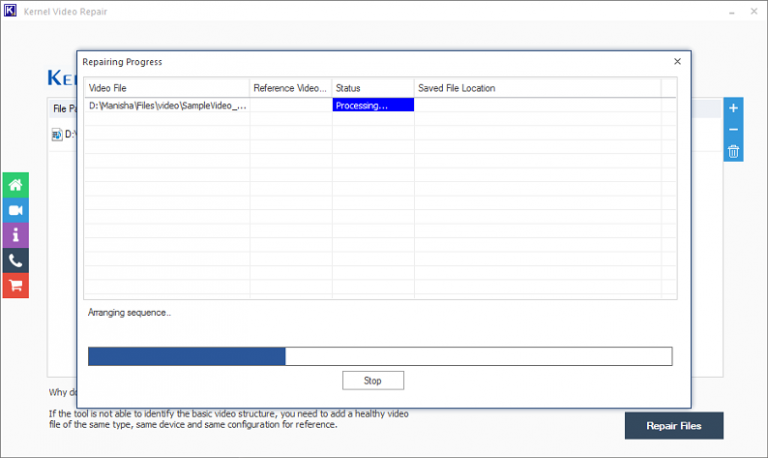Select the highlighted Processing status cell

(372, 105)
